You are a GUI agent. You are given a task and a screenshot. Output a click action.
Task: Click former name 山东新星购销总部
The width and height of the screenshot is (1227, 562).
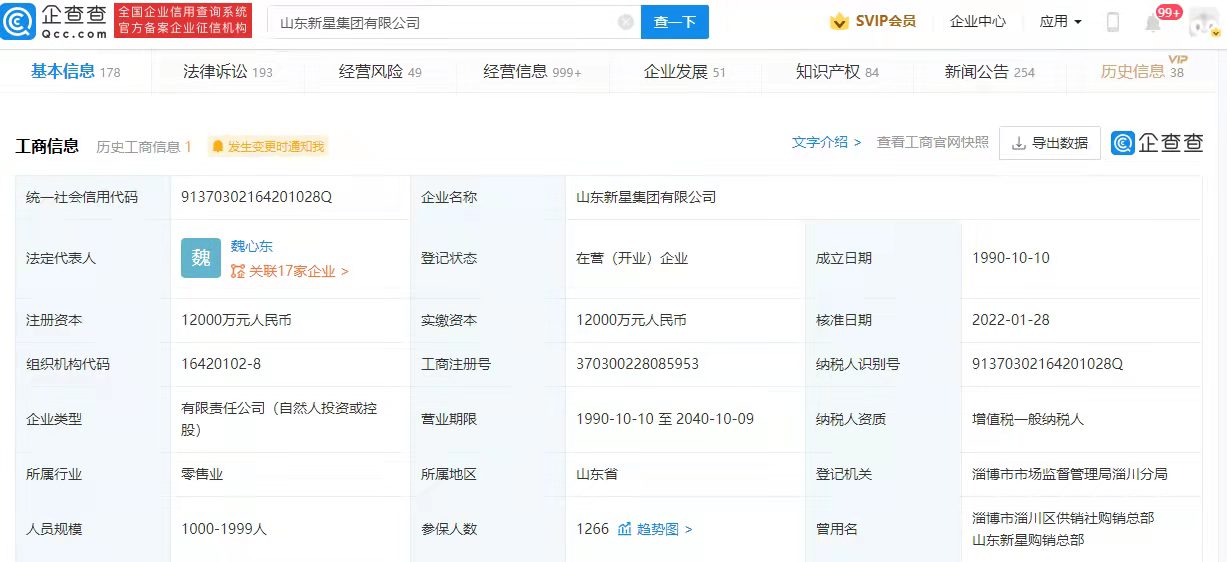click(1028, 540)
